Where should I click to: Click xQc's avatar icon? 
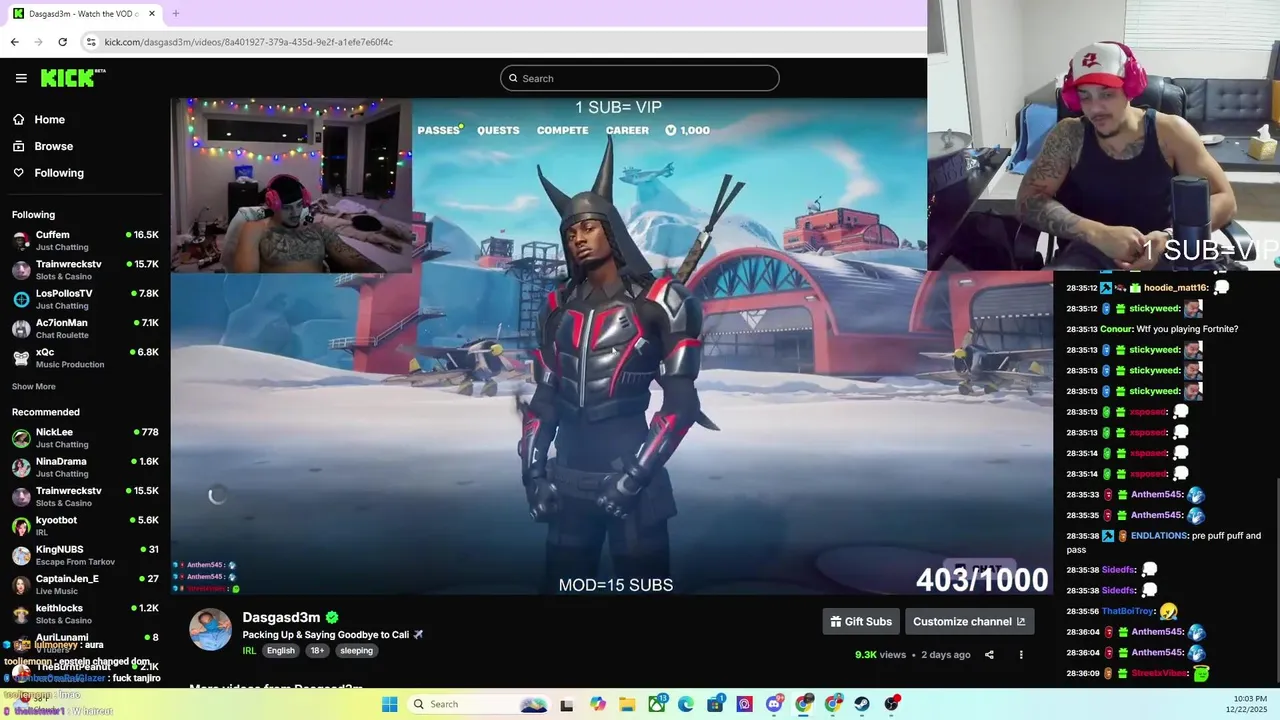point(21,358)
